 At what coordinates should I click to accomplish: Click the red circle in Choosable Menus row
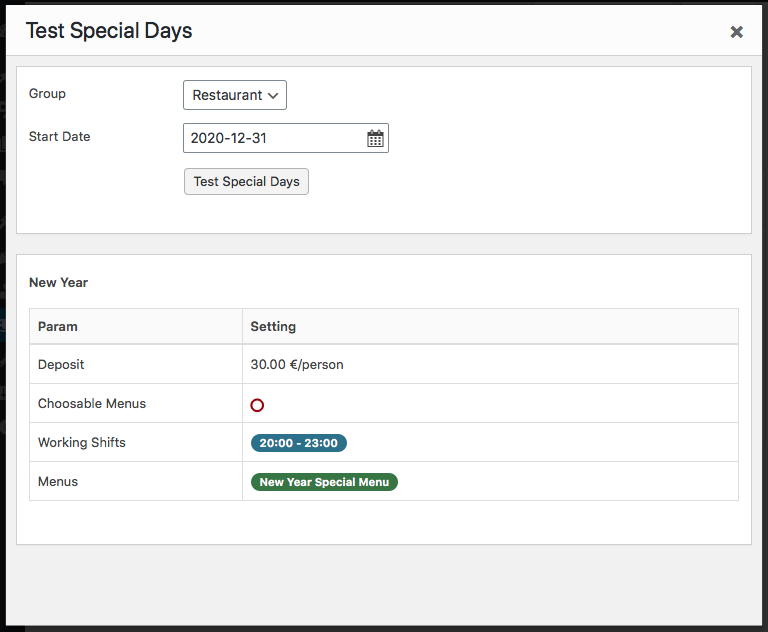(257, 405)
